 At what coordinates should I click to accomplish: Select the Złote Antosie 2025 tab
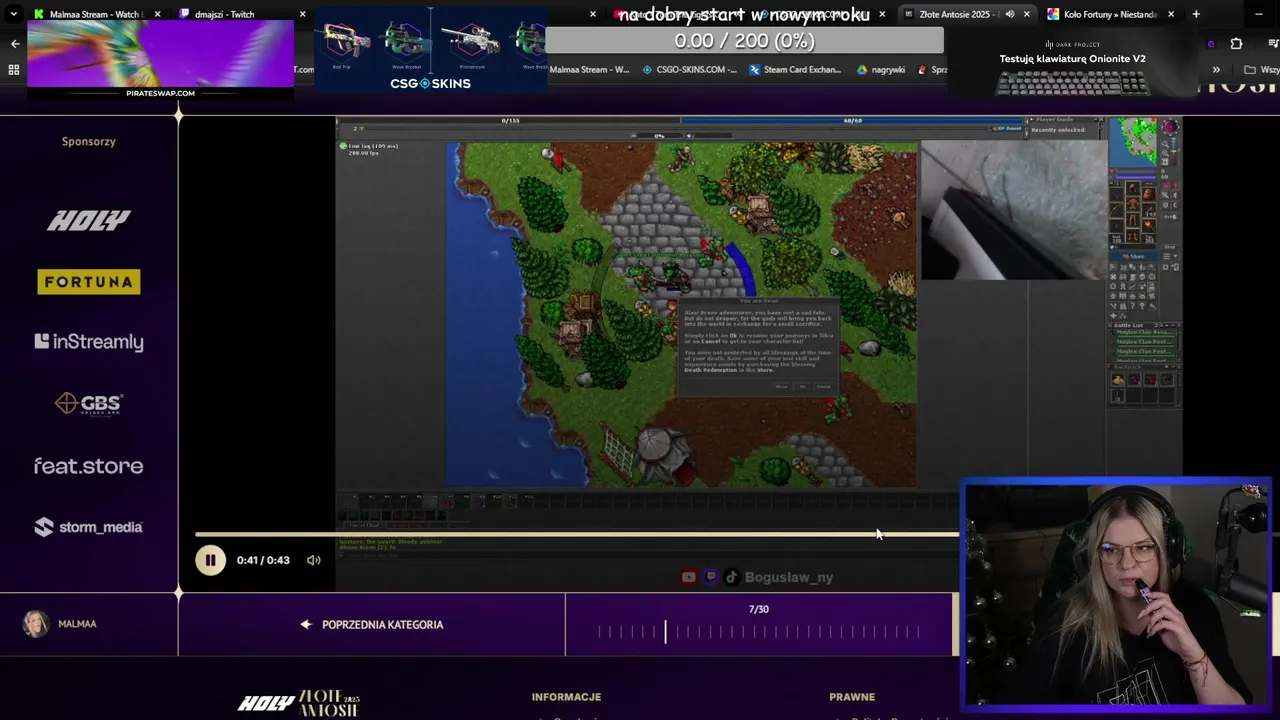pos(955,14)
